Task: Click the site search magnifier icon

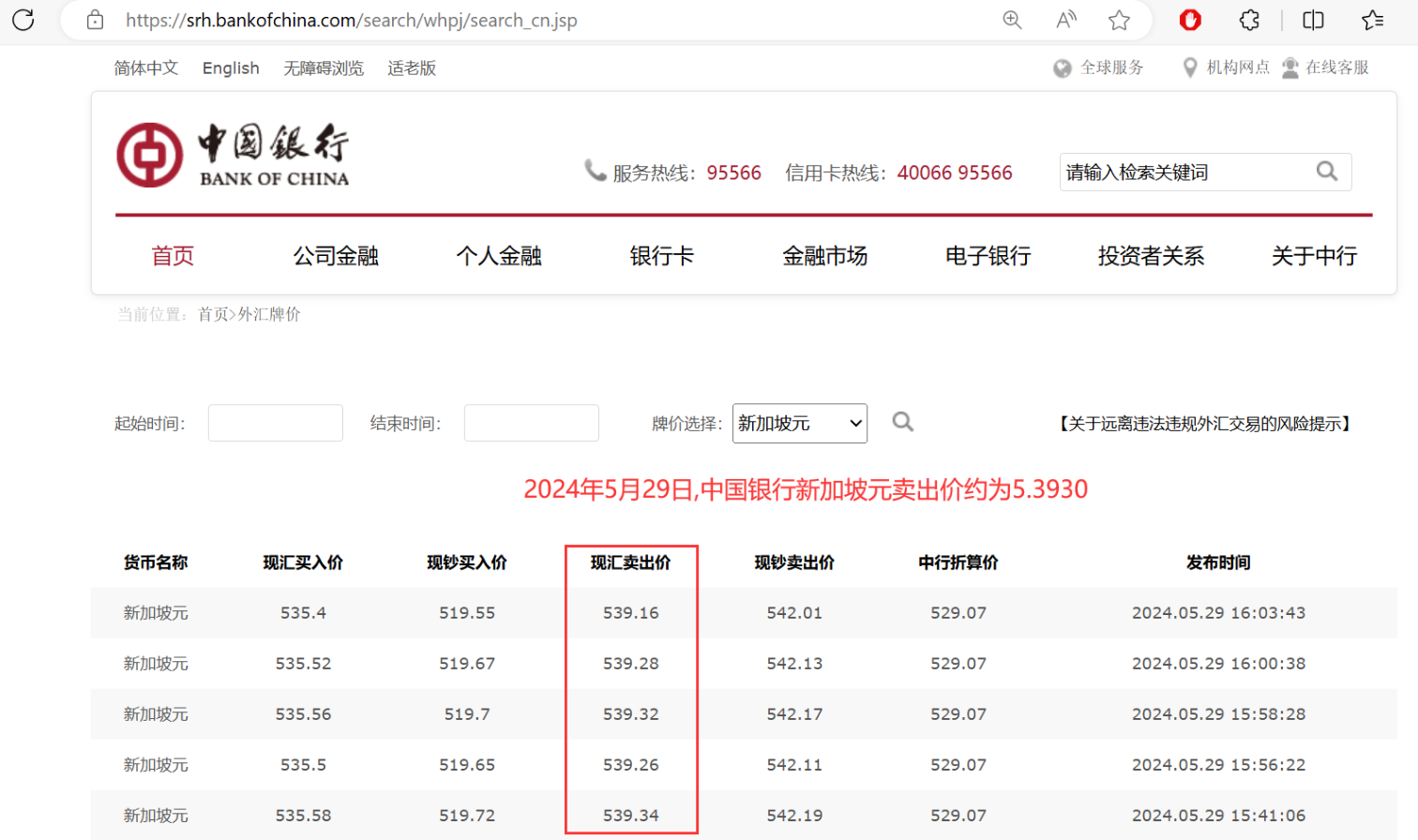Action: point(1327,172)
